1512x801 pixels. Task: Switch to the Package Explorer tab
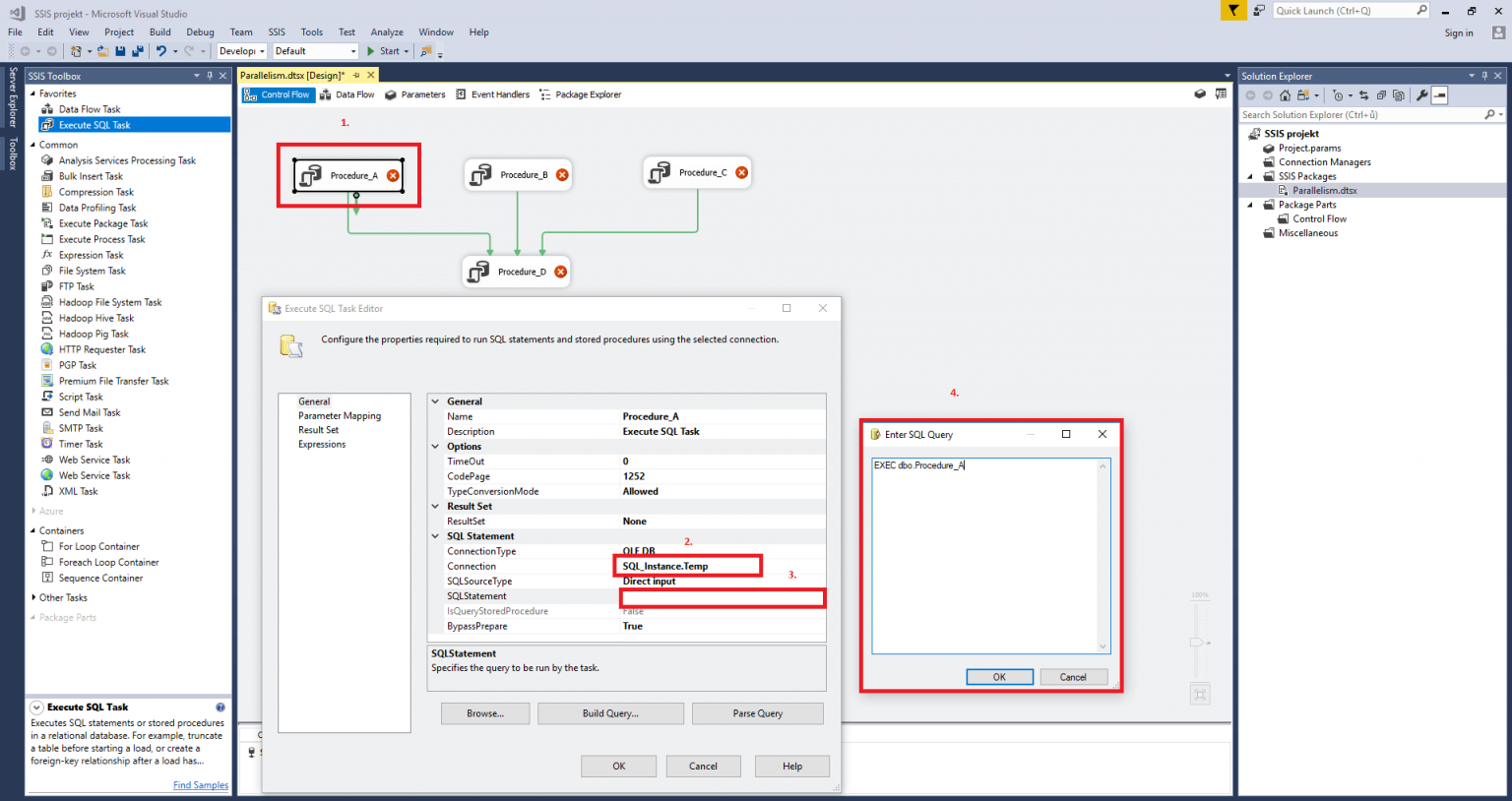(x=581, y=94)
